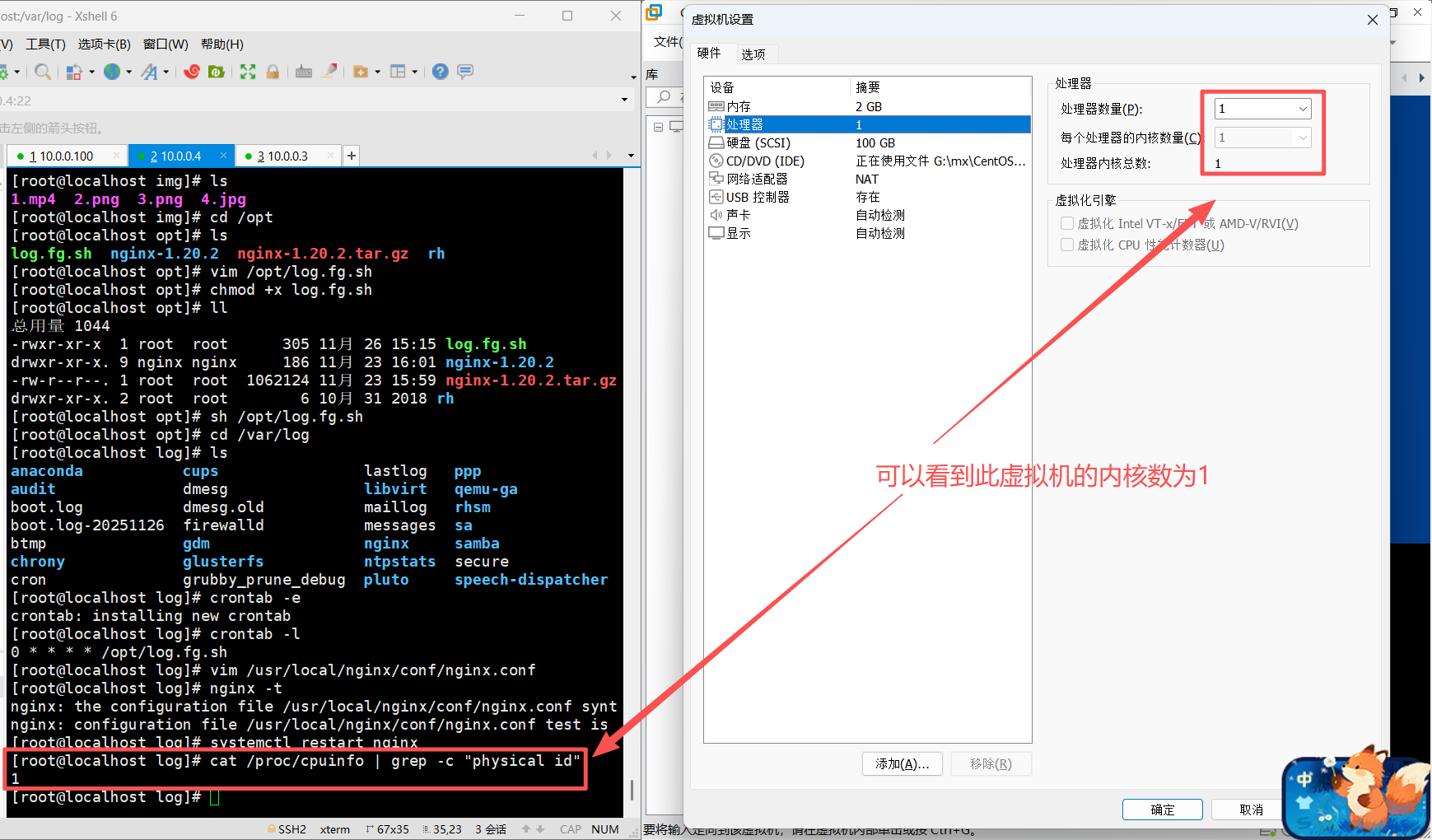The width and height of the screenshot is (1432, 840).
Task: Open the new folder icon dropdown arrow
Action: 378,72
